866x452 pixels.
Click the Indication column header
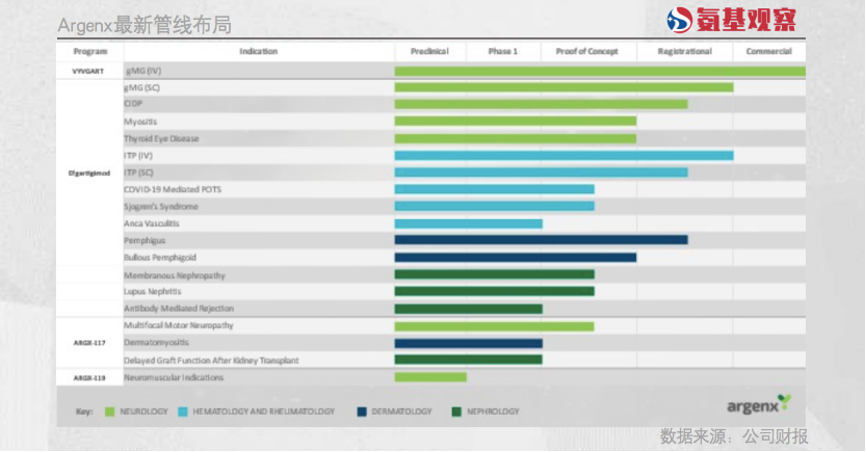[258, 51]
